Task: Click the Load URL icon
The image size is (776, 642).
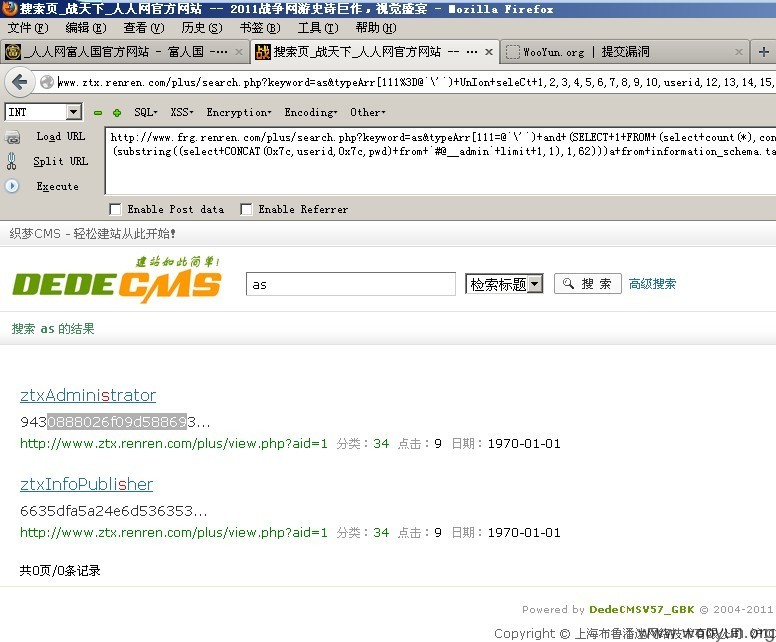Action: tap(12, 137)
